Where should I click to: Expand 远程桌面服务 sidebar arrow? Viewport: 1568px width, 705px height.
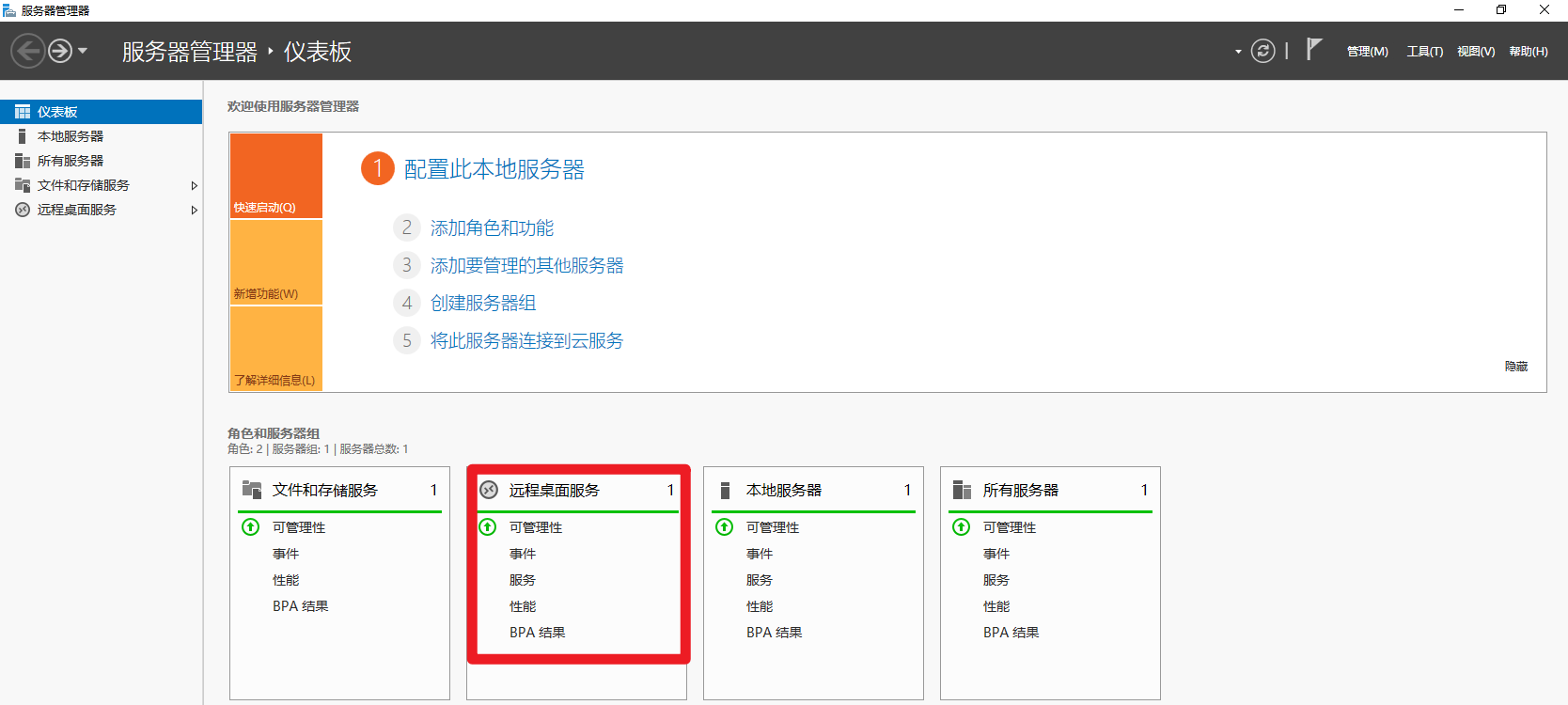[194, 210]
